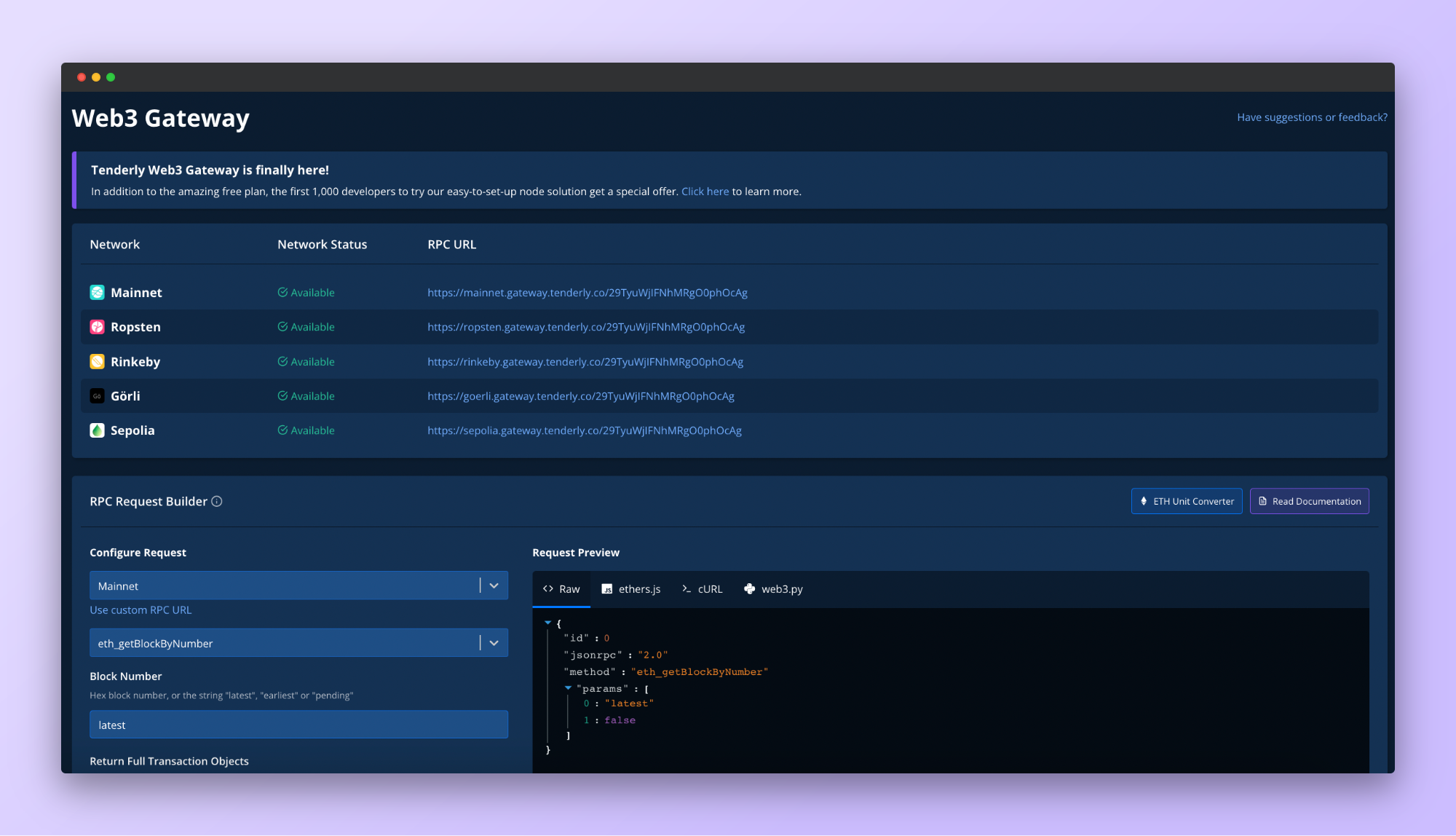Click the Görli network icon
Viewport: 1456px width, 836px height.
(x=97, y=396)
